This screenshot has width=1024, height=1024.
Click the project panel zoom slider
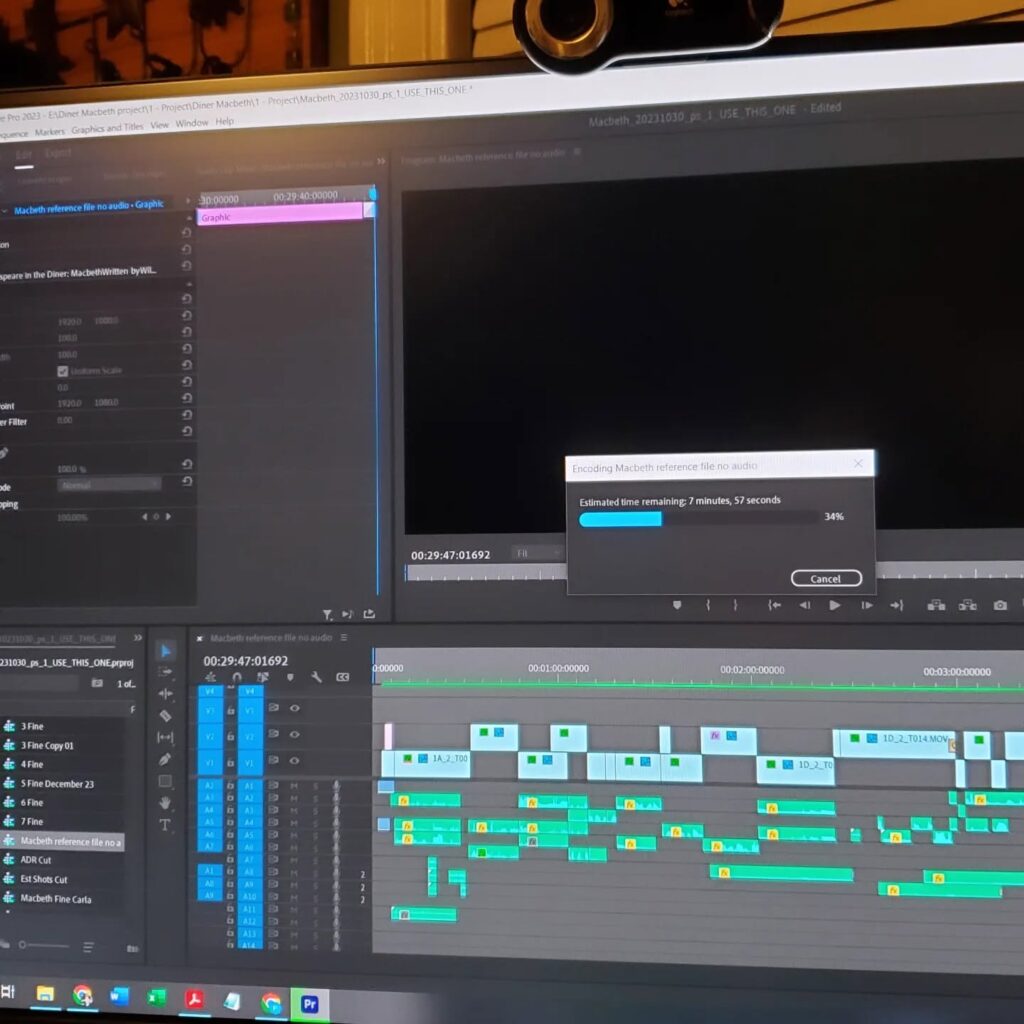43,945
